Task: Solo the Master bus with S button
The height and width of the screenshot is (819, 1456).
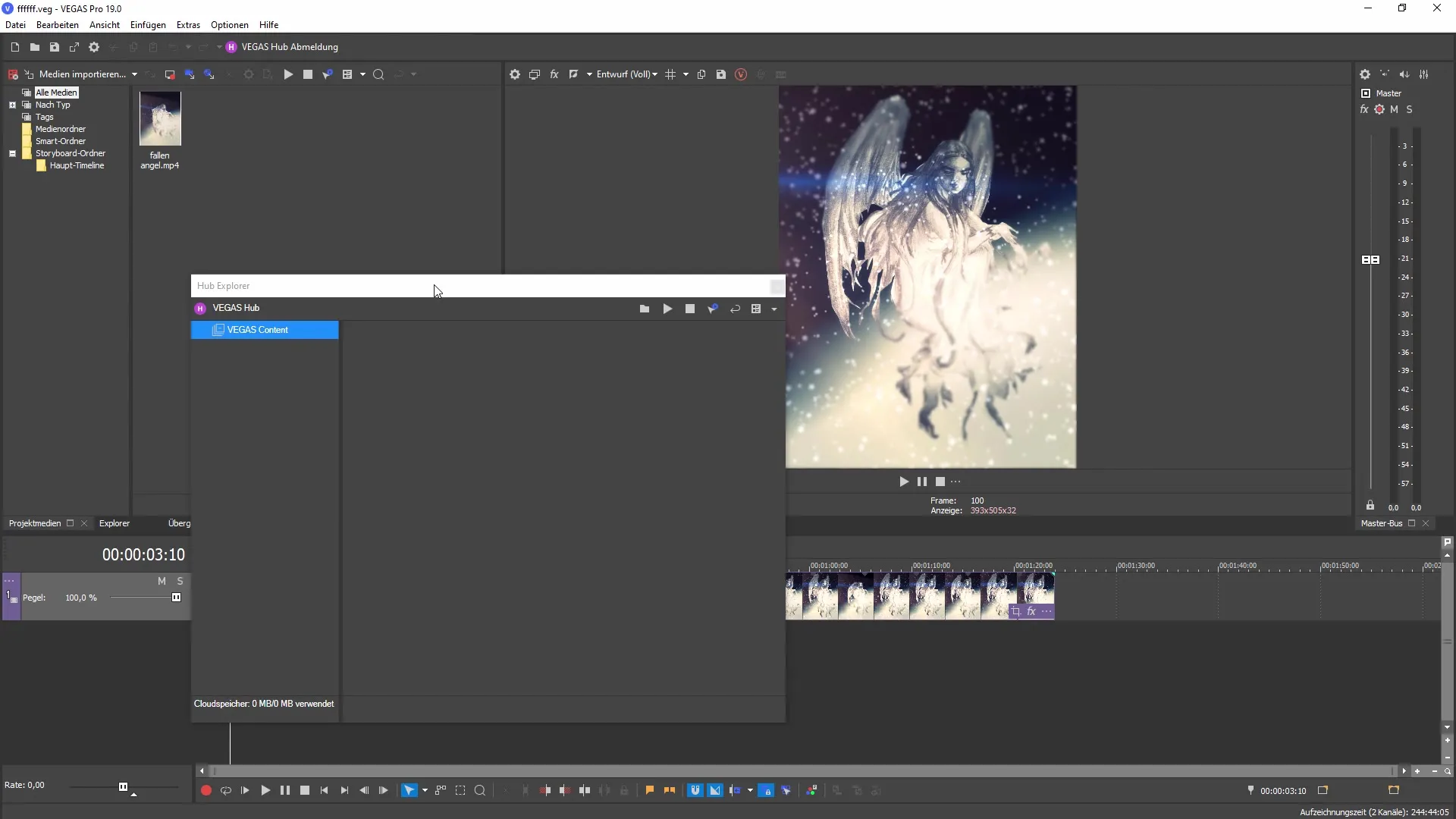Action: pyautogui.click(x=1410, y=109)
